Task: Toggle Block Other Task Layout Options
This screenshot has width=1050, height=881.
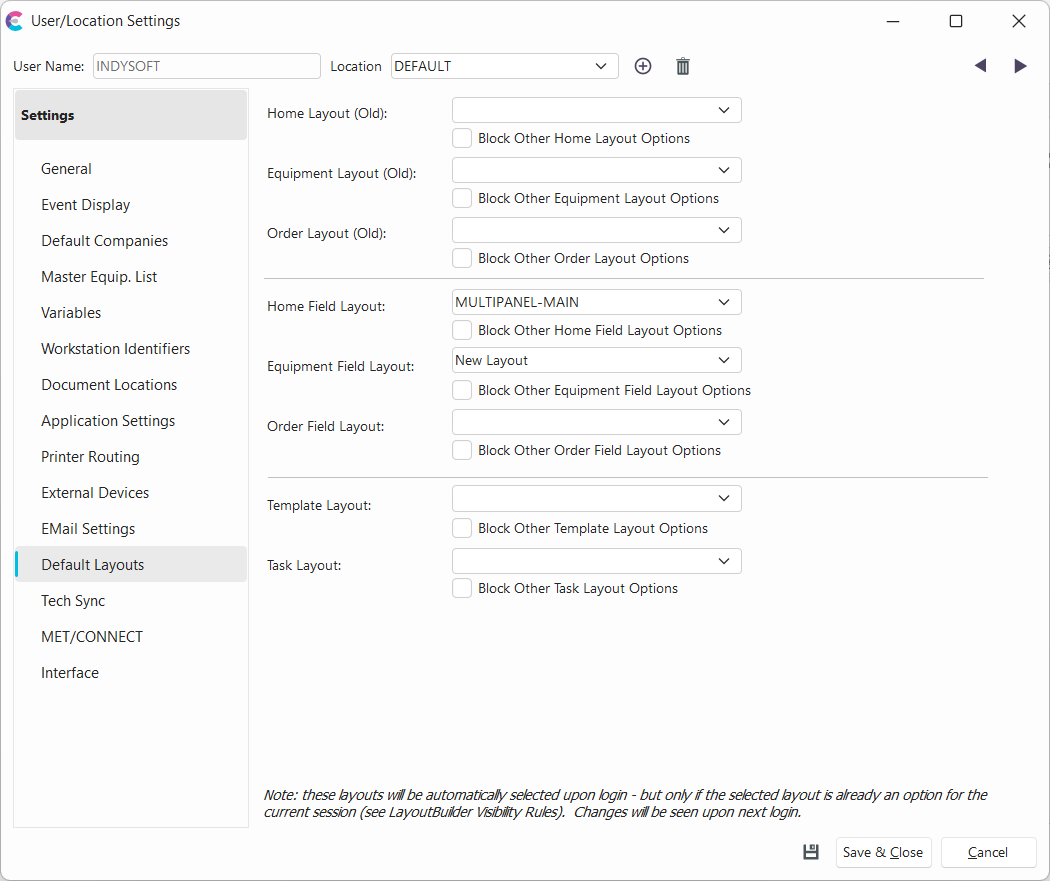Action: [x=462, y=588]
